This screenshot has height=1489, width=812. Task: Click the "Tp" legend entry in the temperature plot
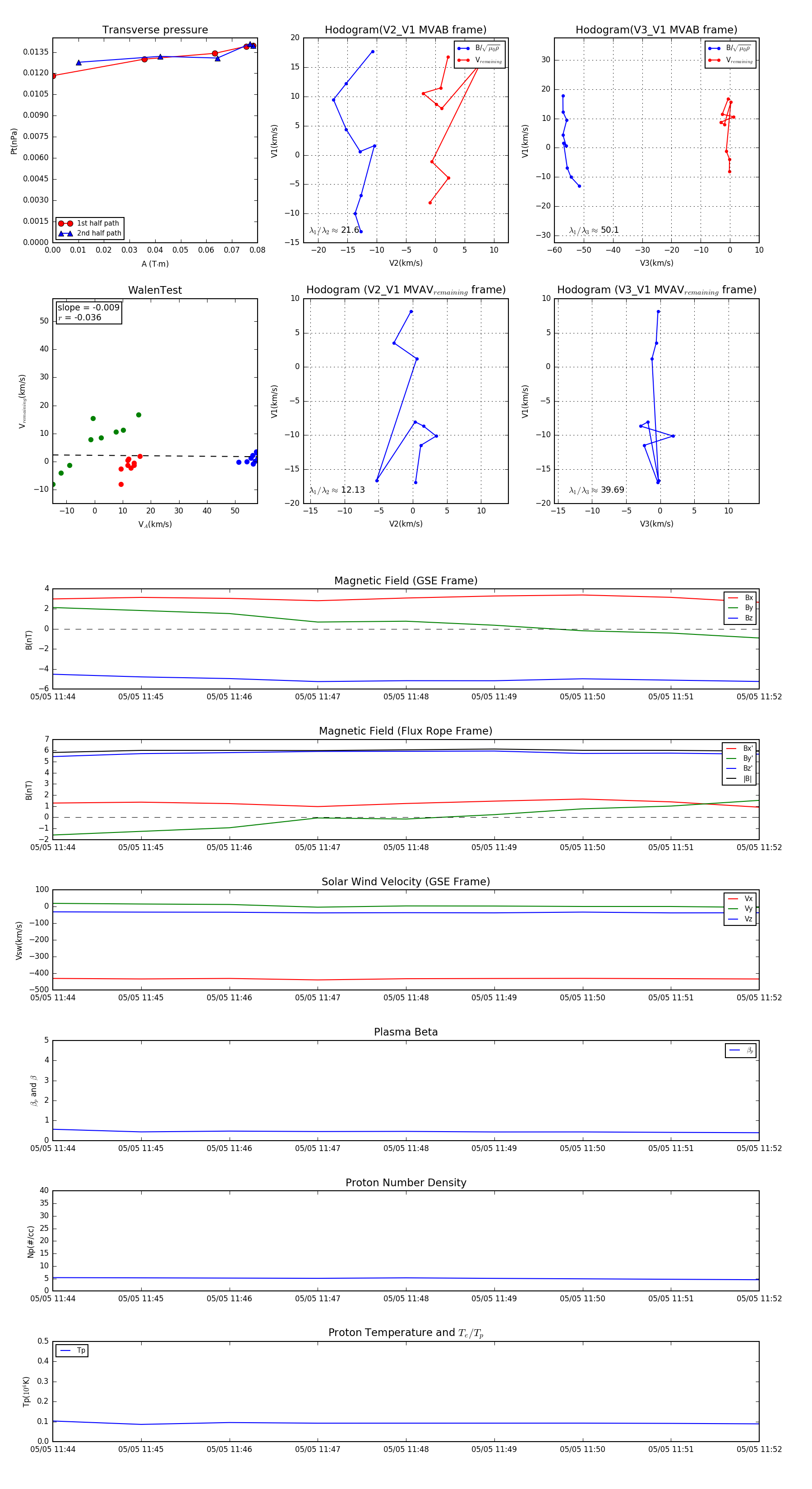(72, 1351)
